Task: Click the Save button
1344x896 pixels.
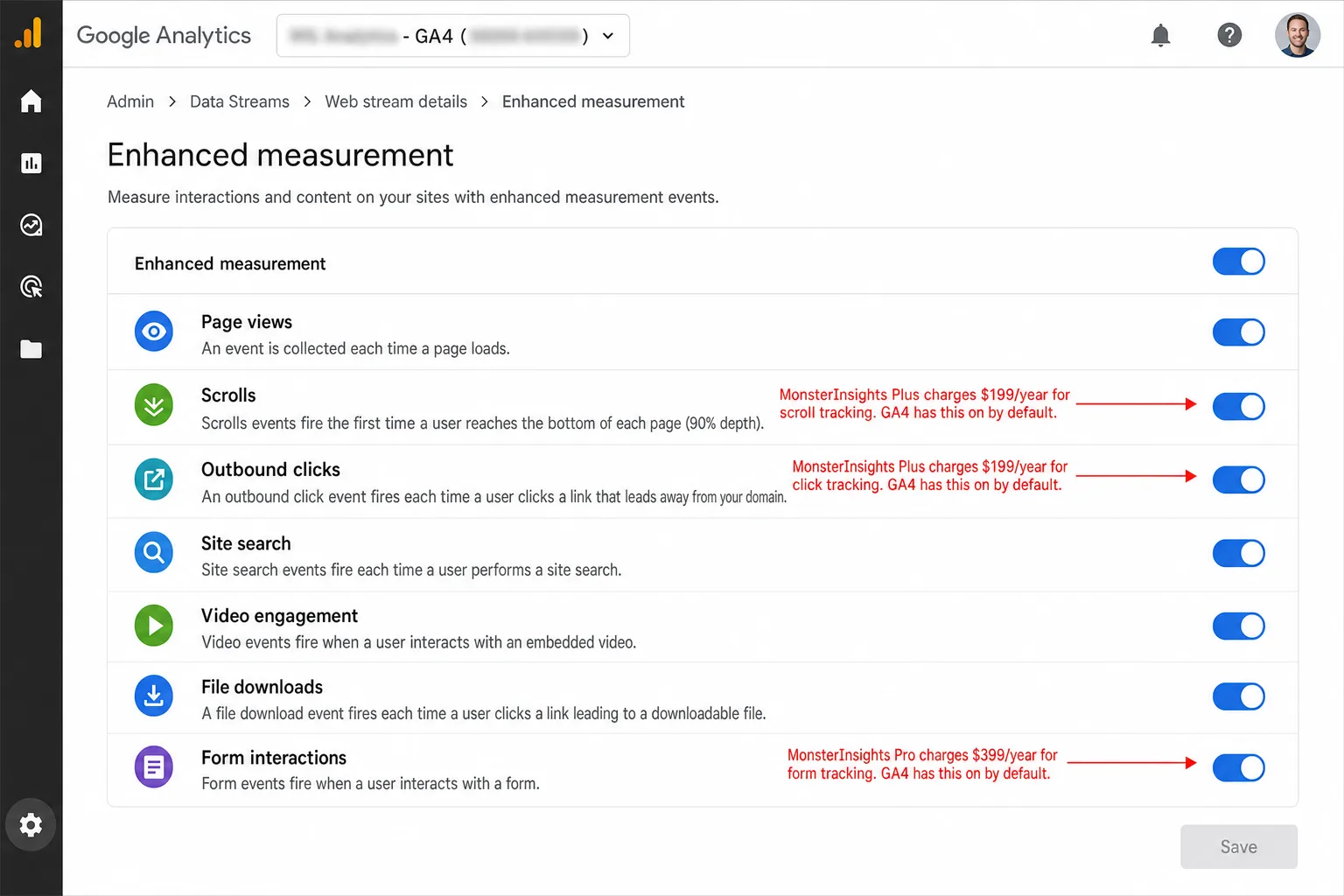Action: 1238,847
